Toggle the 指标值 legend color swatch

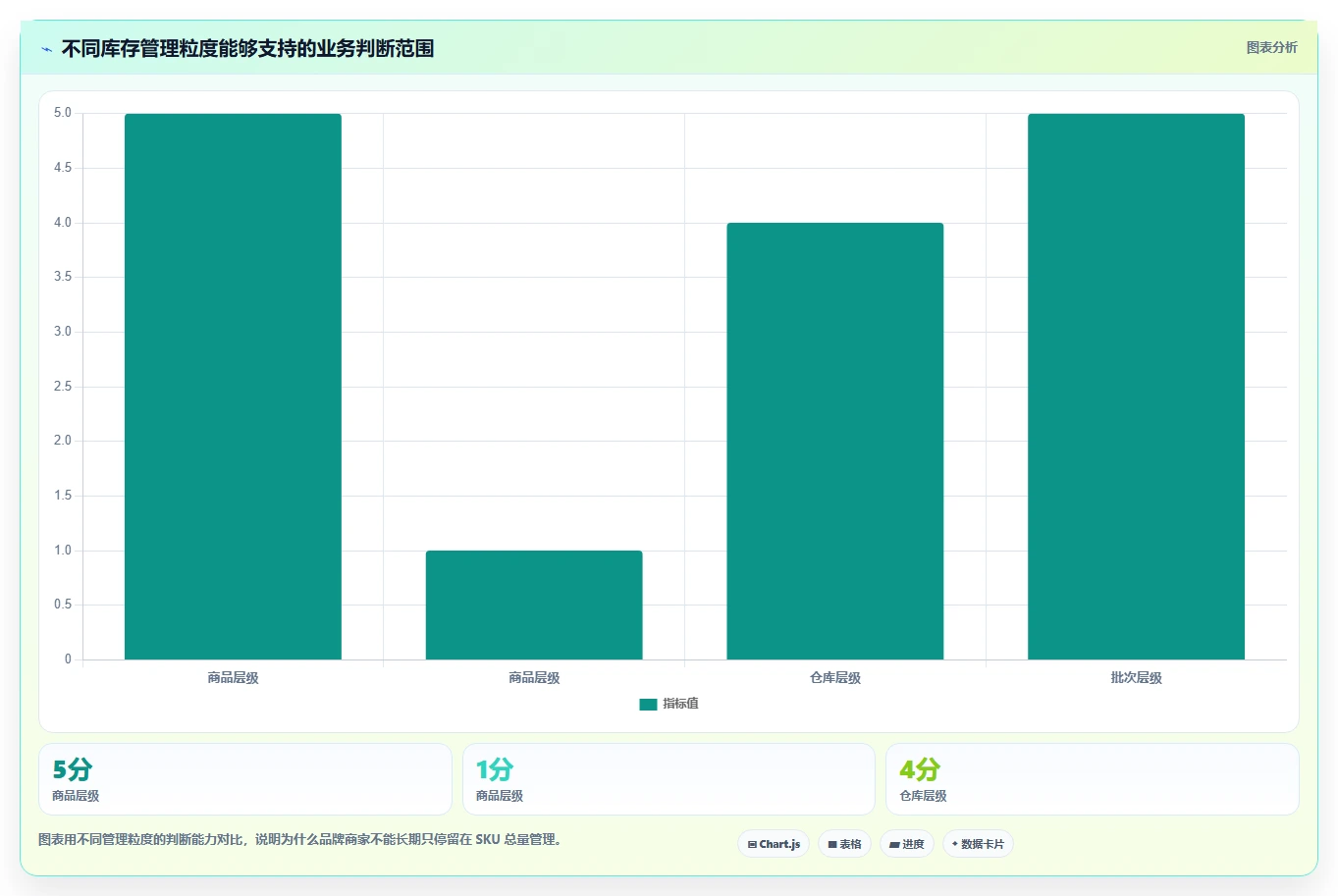[648, 705]
